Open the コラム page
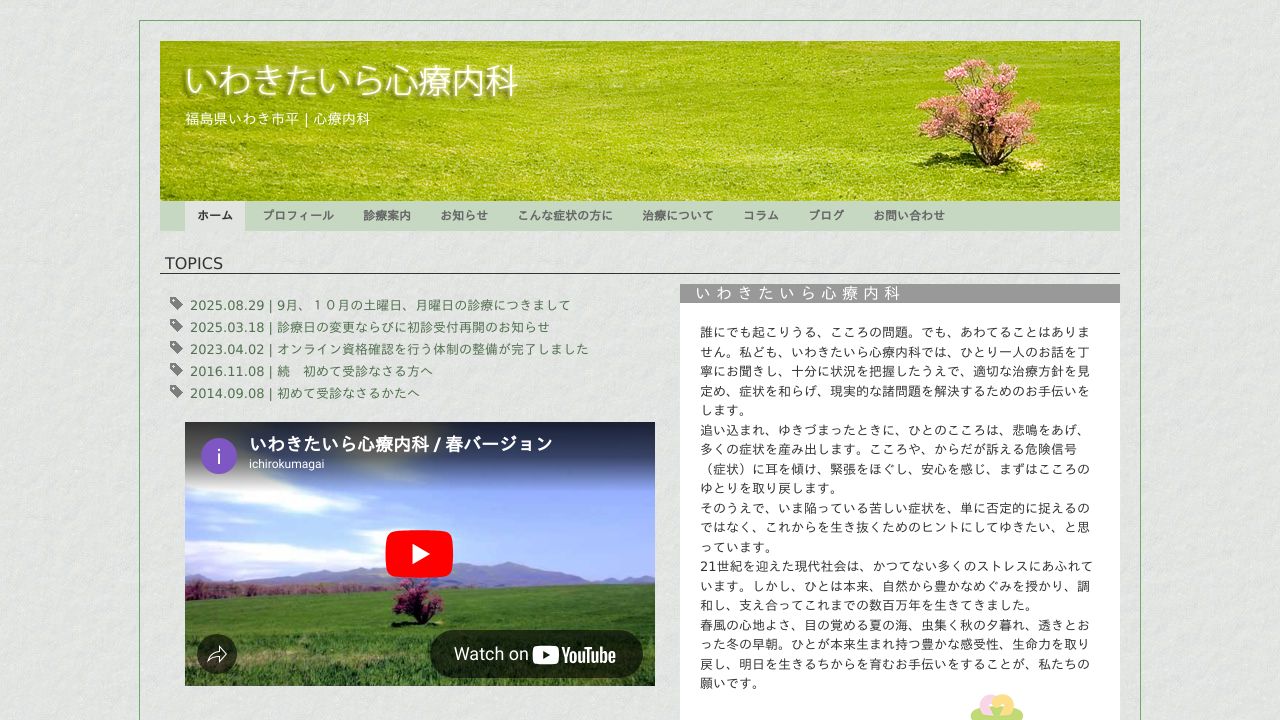Viewport: 1280px width, 720px height. click(761, 215)
